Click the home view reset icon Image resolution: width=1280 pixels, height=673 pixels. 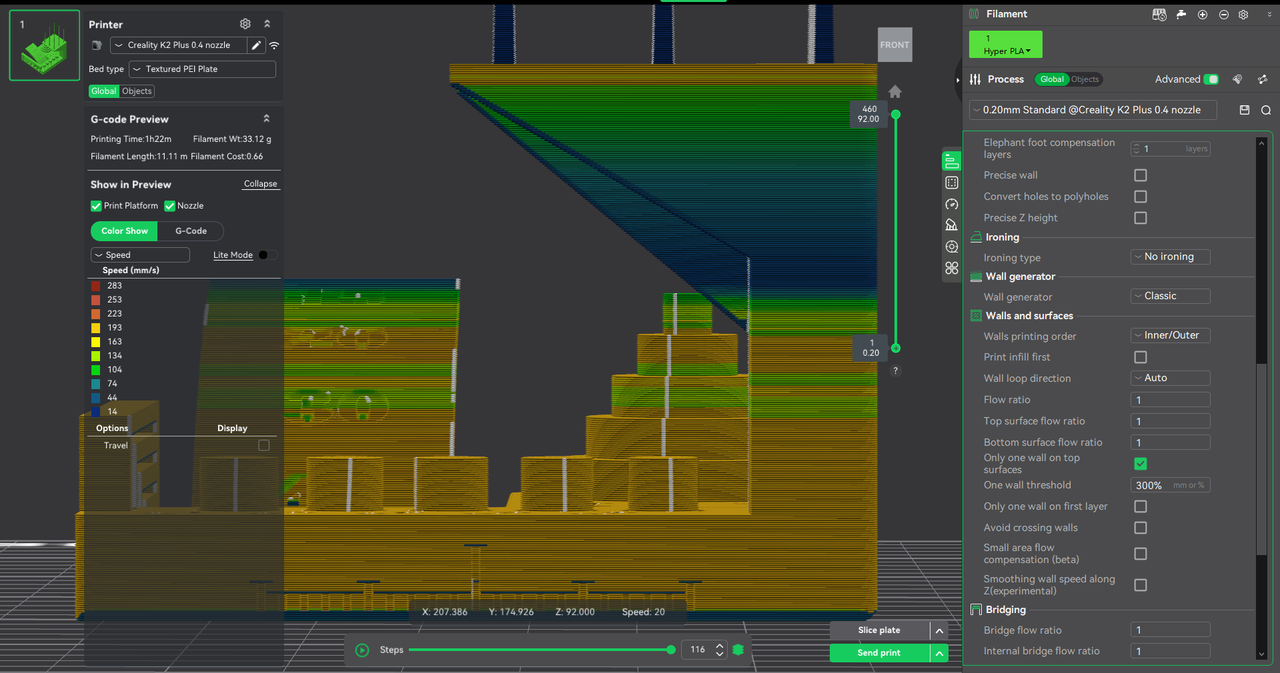895,92
